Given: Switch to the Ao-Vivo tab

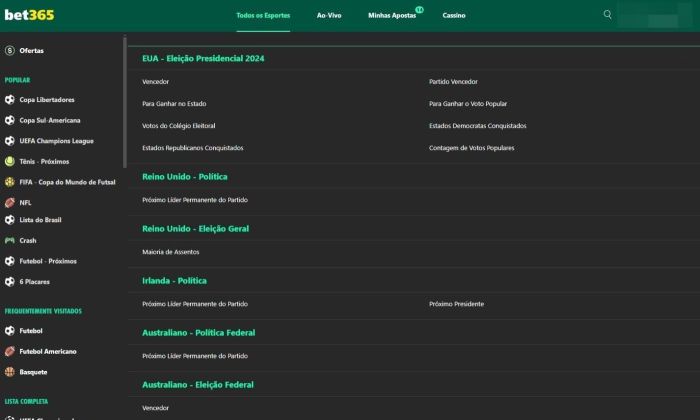Looking at the screenshot, I should tap(329, 16).
